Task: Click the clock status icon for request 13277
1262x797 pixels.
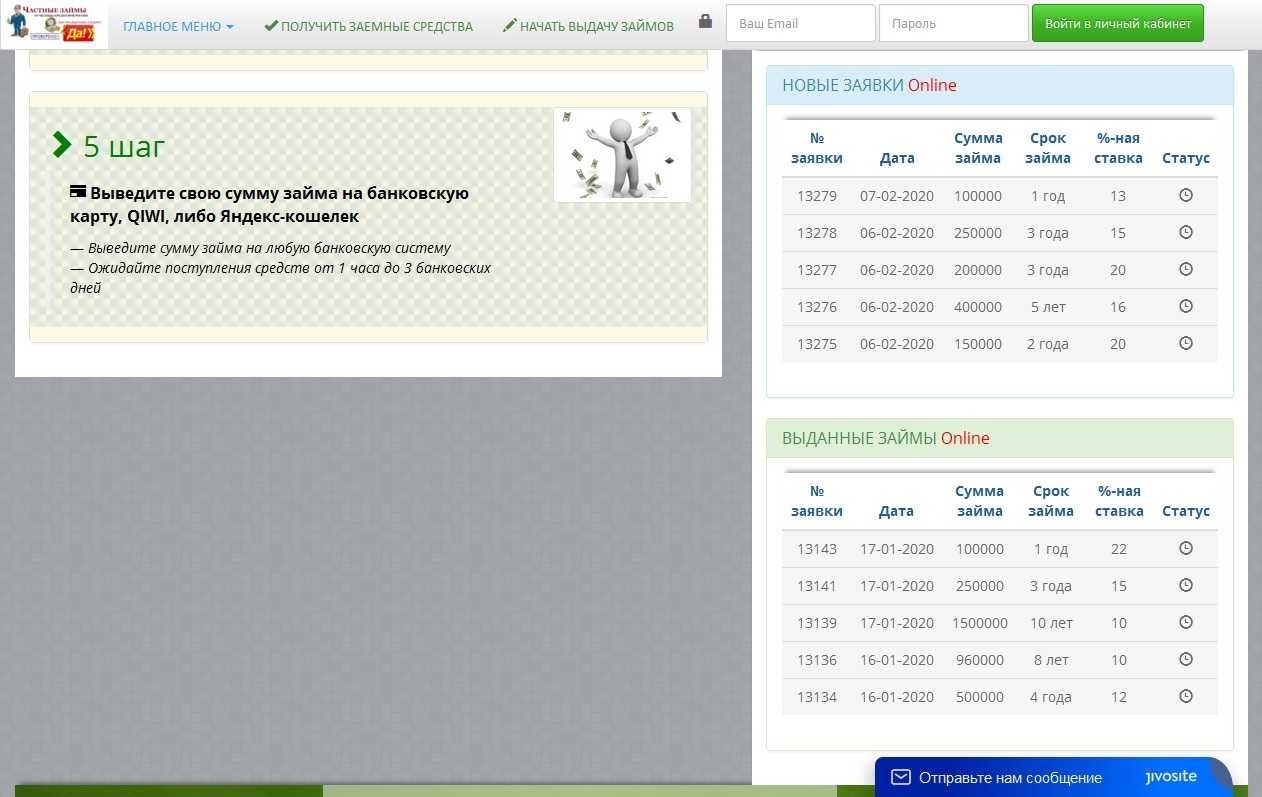Action: 1186,270
